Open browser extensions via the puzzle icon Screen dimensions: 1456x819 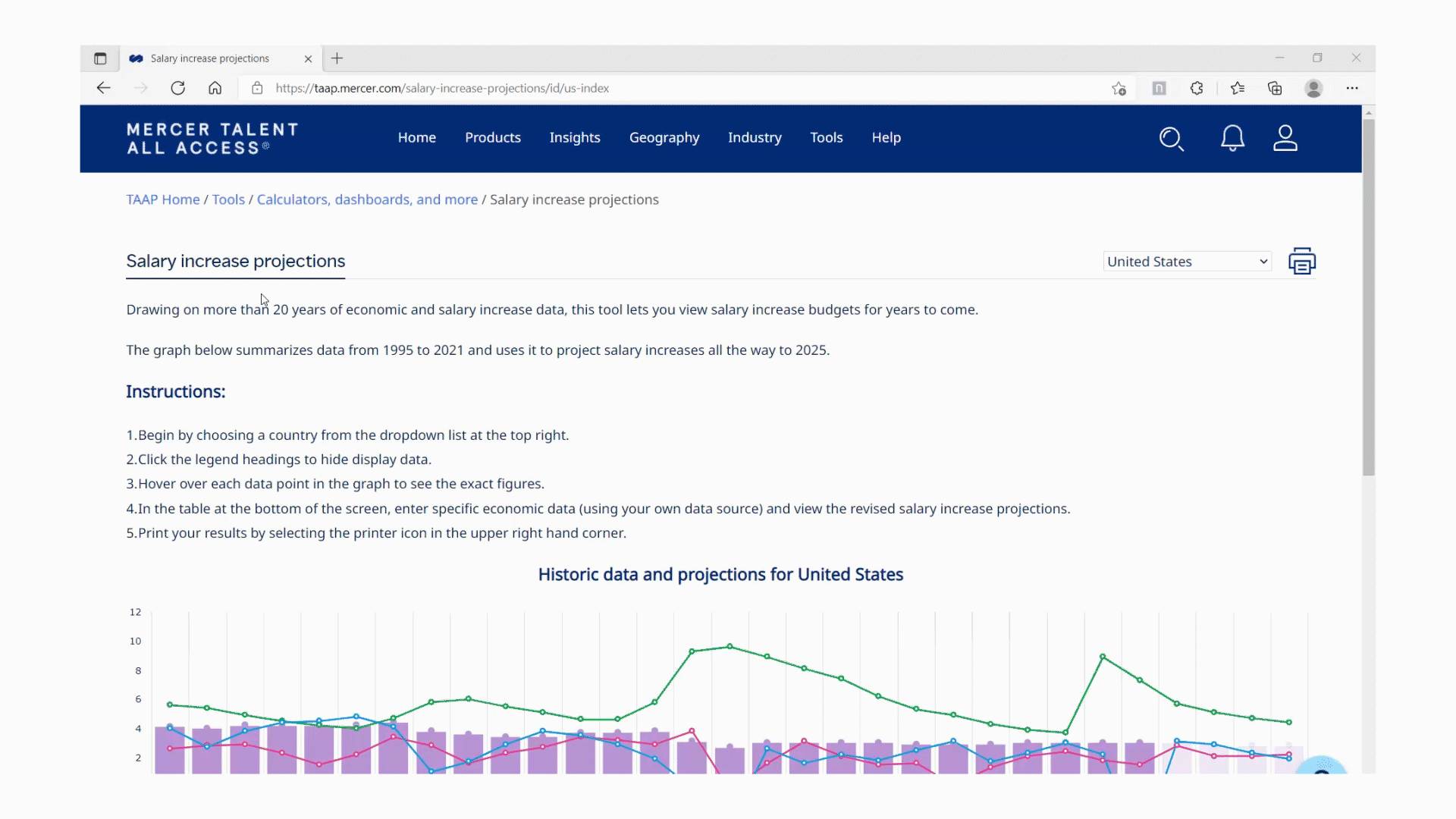pyautogui.click(x=1197, y=88)
